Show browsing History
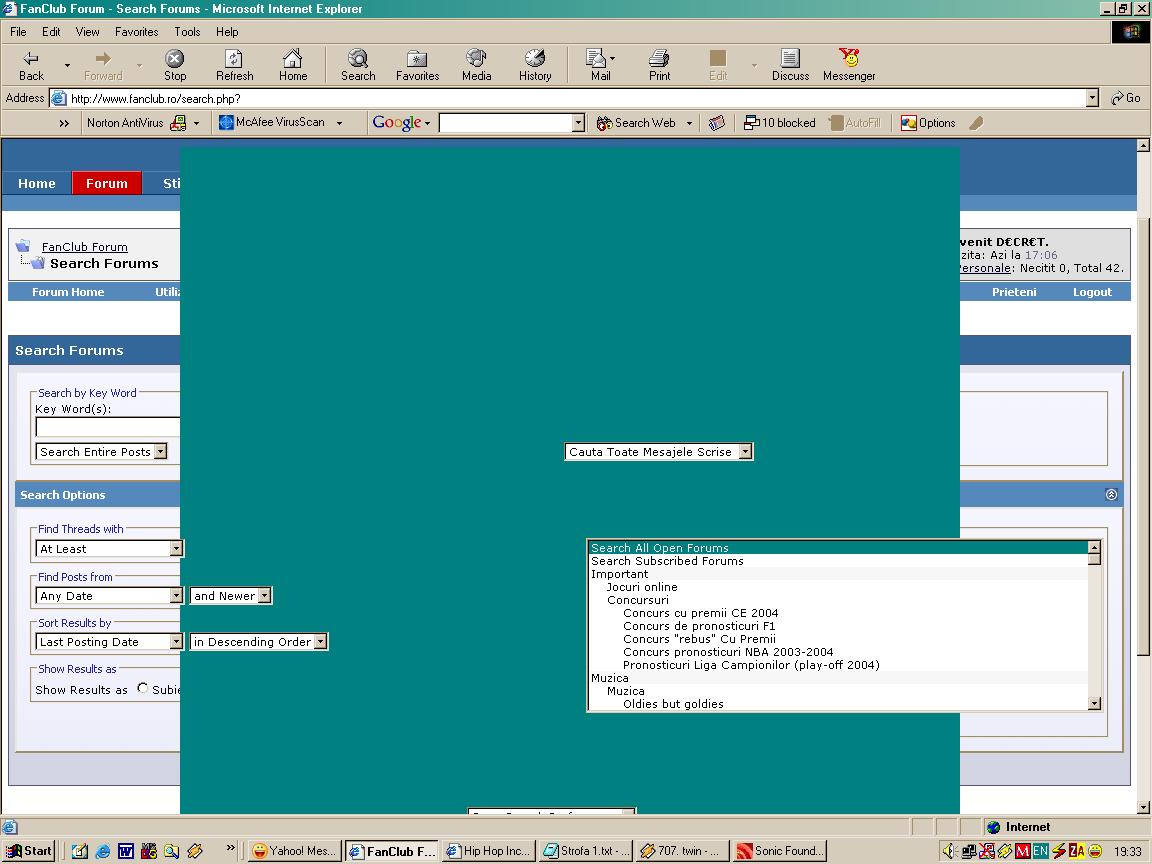The image size is (1152, 864). (535, 65)
